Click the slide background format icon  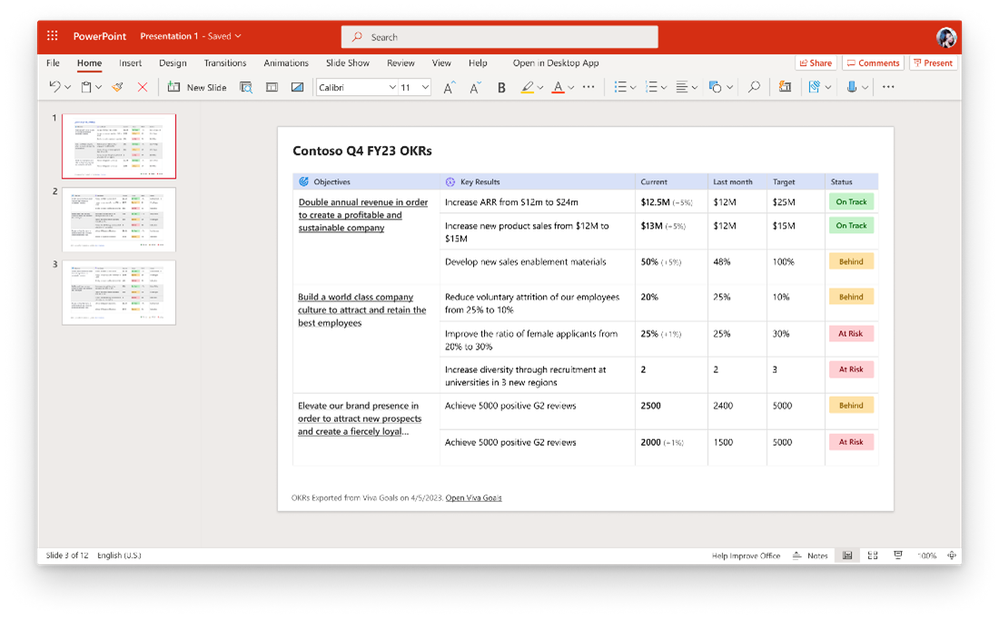point(298,87)
